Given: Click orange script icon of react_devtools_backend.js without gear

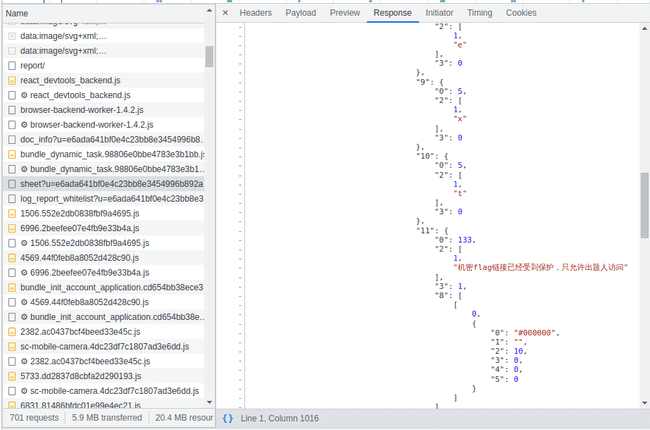Looking at the screenshot, I should pos(12,80).
